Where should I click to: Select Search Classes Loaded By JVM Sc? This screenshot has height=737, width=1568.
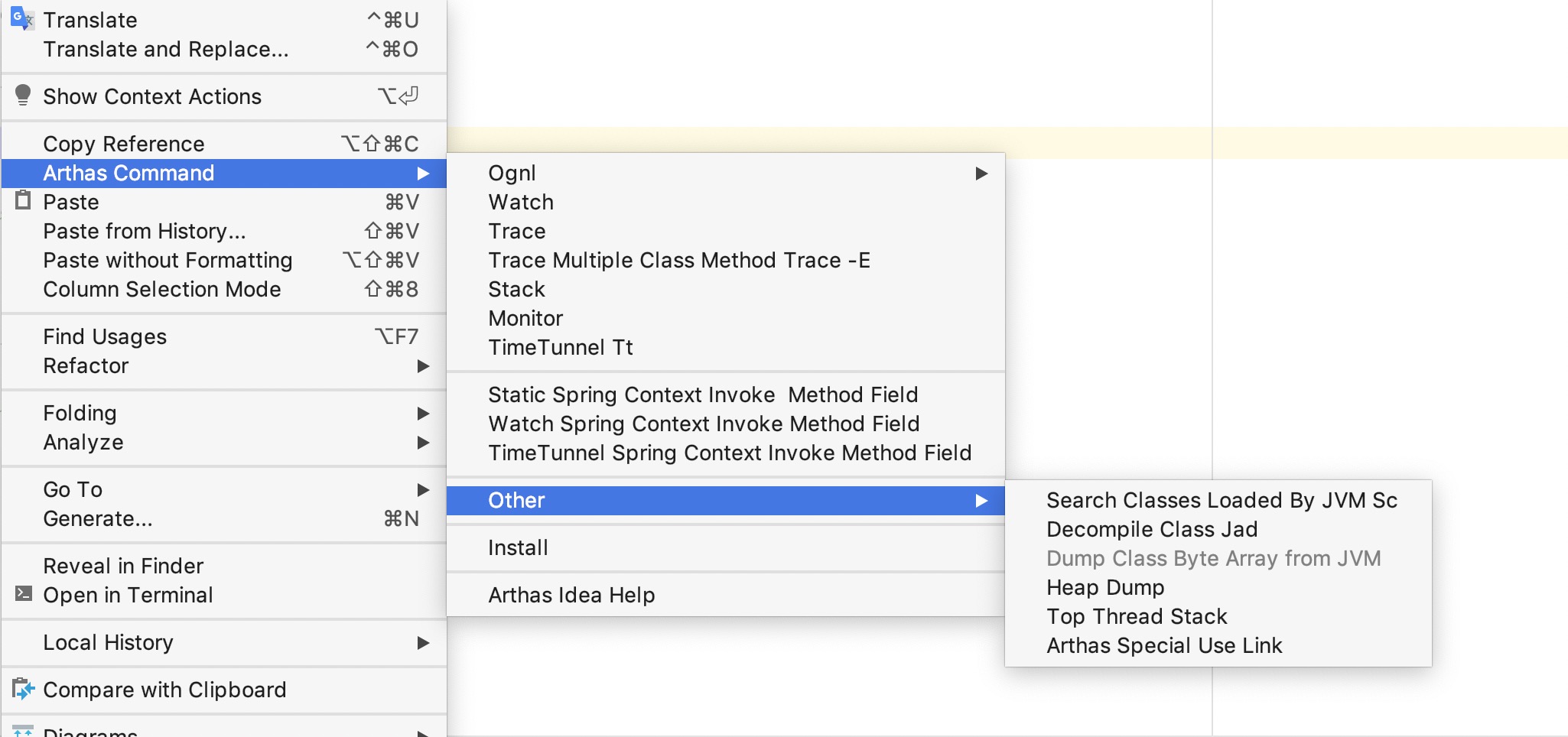point(1218,500)
